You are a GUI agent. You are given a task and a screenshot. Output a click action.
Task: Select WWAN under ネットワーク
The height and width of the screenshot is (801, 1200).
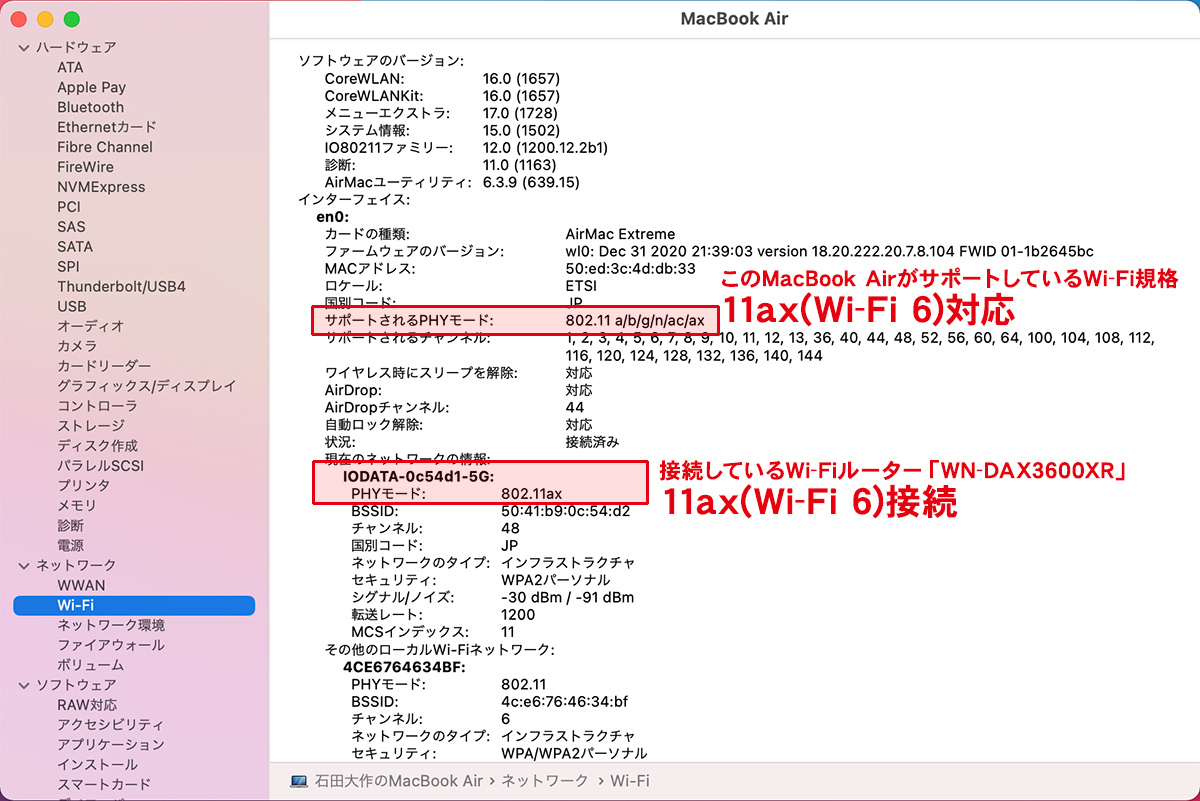click(81, 585)
